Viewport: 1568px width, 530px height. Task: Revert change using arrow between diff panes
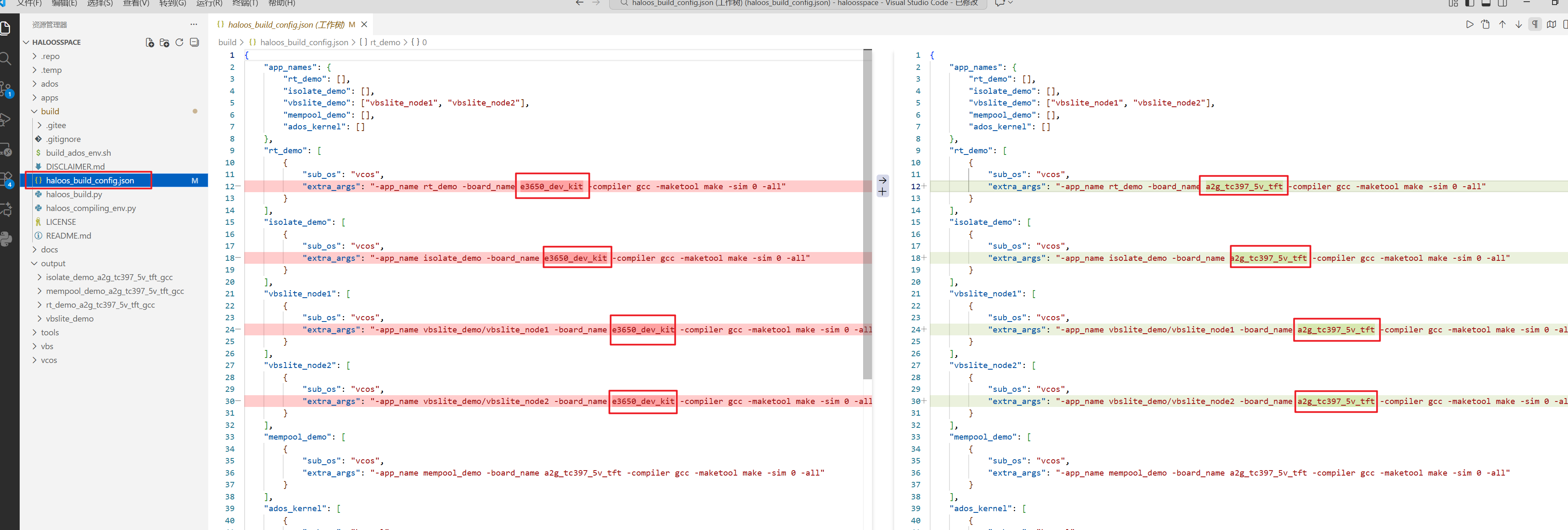(x=882, y=180)
